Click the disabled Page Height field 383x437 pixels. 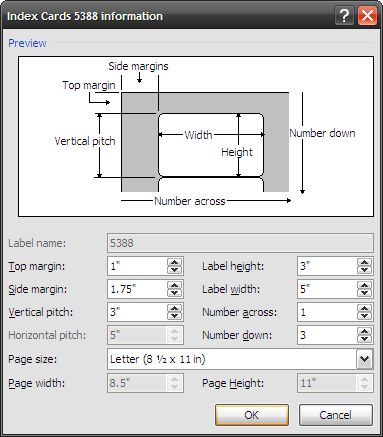(x=335, y=383)
